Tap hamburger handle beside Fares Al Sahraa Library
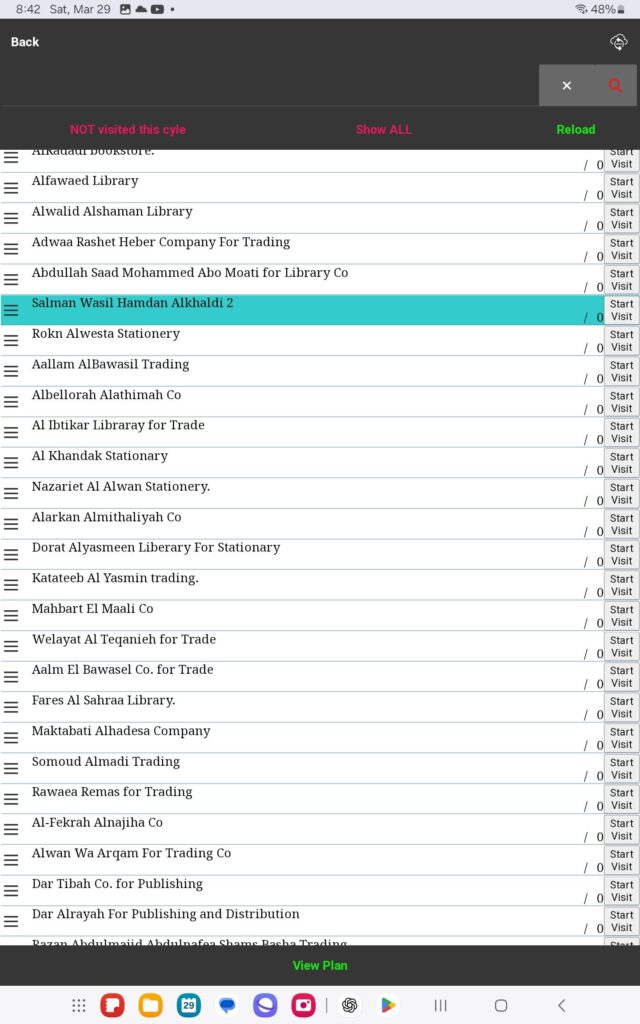The height and width of the screenshot is (1024, 640). click(x=11, y=707)
